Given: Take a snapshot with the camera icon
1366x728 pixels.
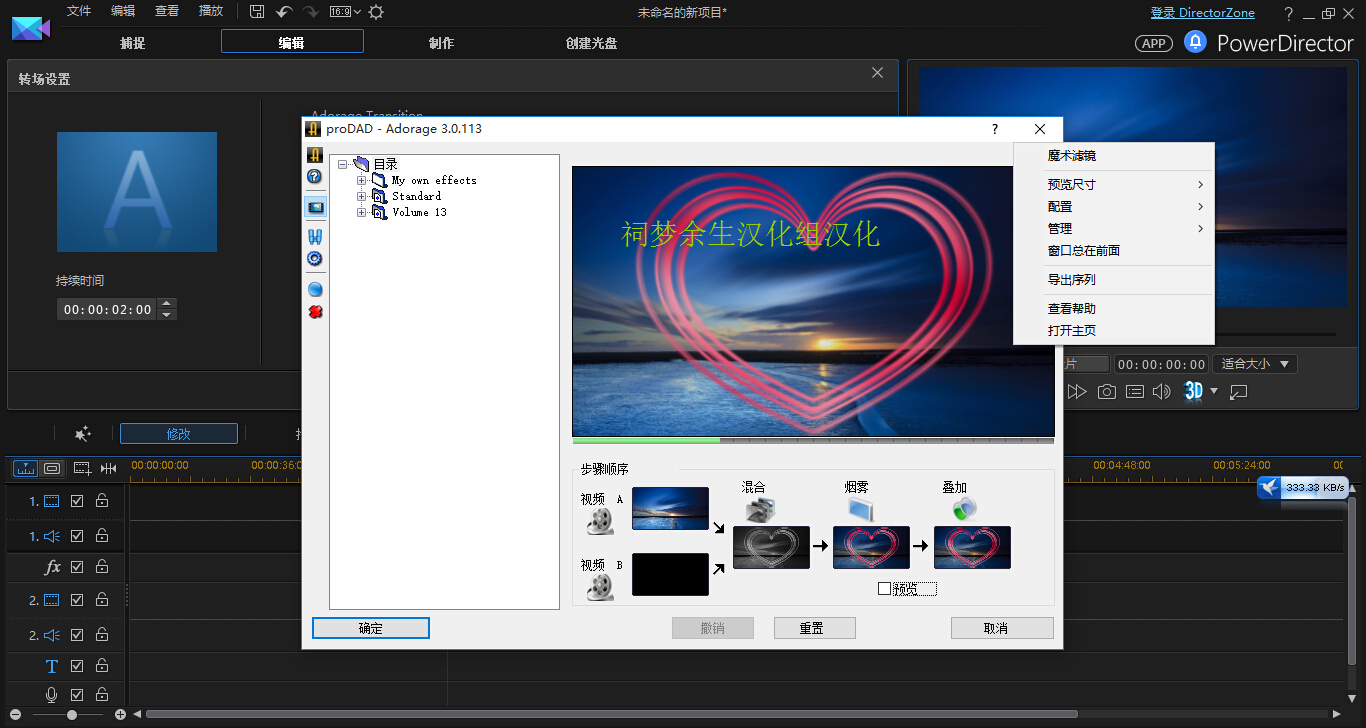Looking at the screenshot, I should click(x=1106, y=392).
